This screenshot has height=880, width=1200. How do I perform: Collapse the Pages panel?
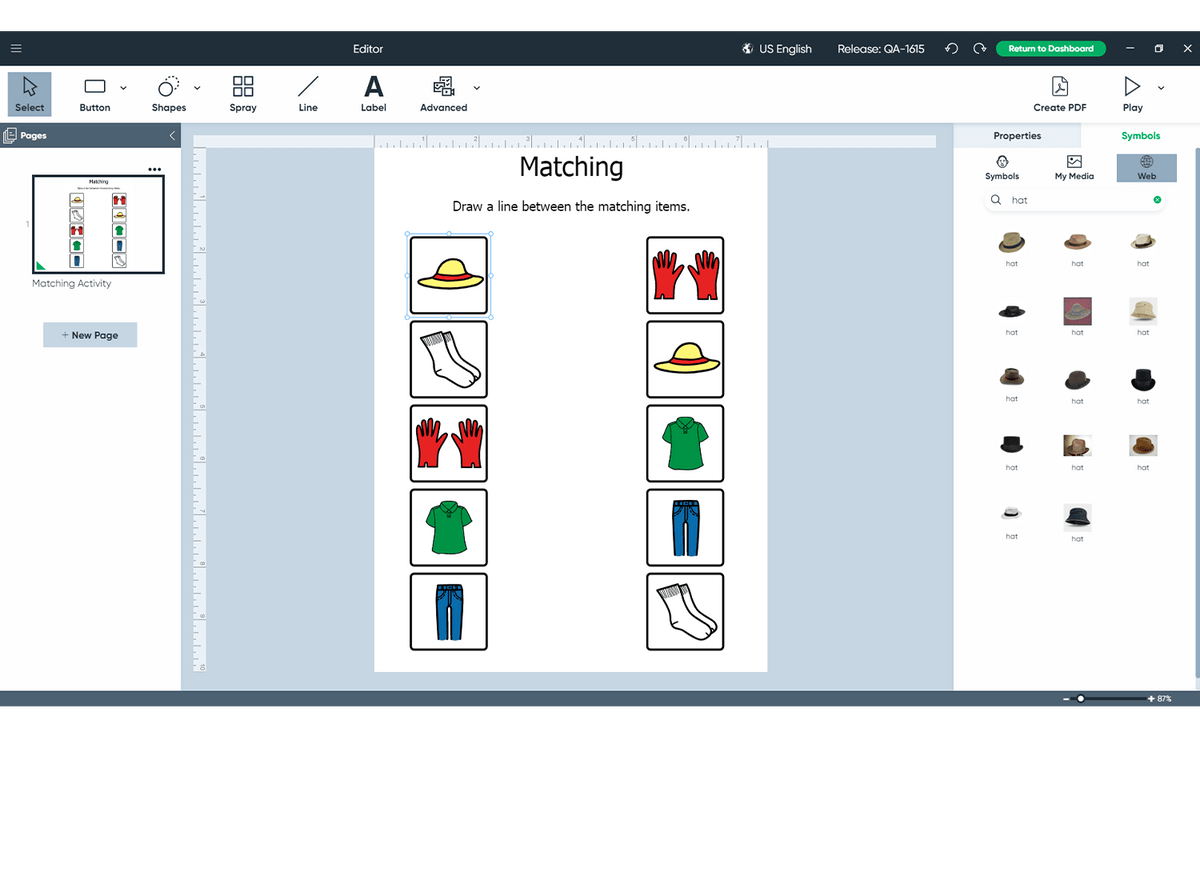[171, 135]
